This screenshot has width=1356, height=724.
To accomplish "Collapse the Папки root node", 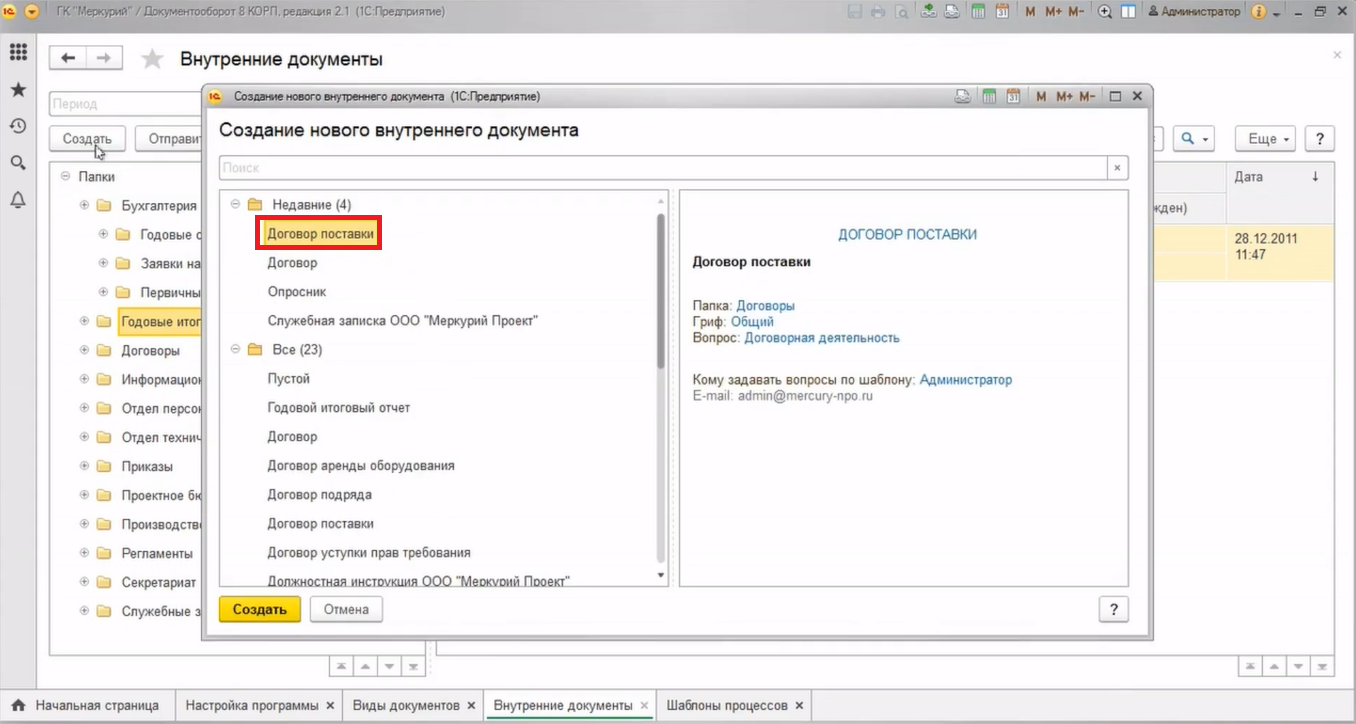I will 66,176.
